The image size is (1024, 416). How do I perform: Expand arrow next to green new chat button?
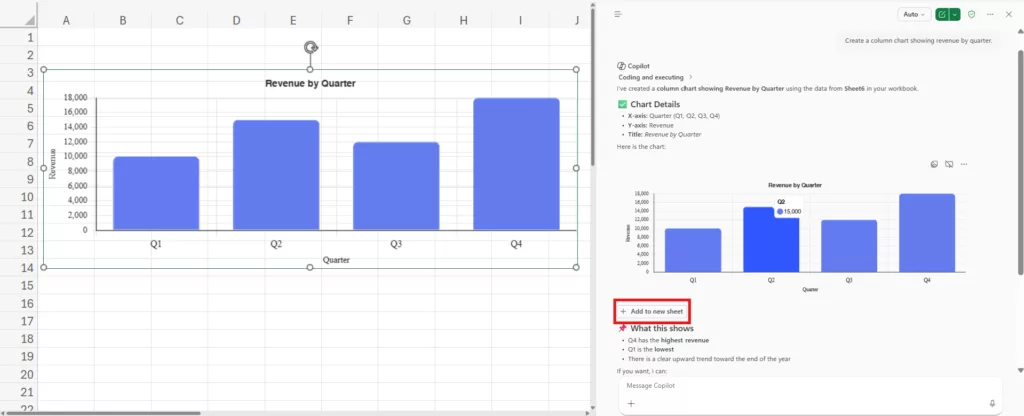coord(954,14)
